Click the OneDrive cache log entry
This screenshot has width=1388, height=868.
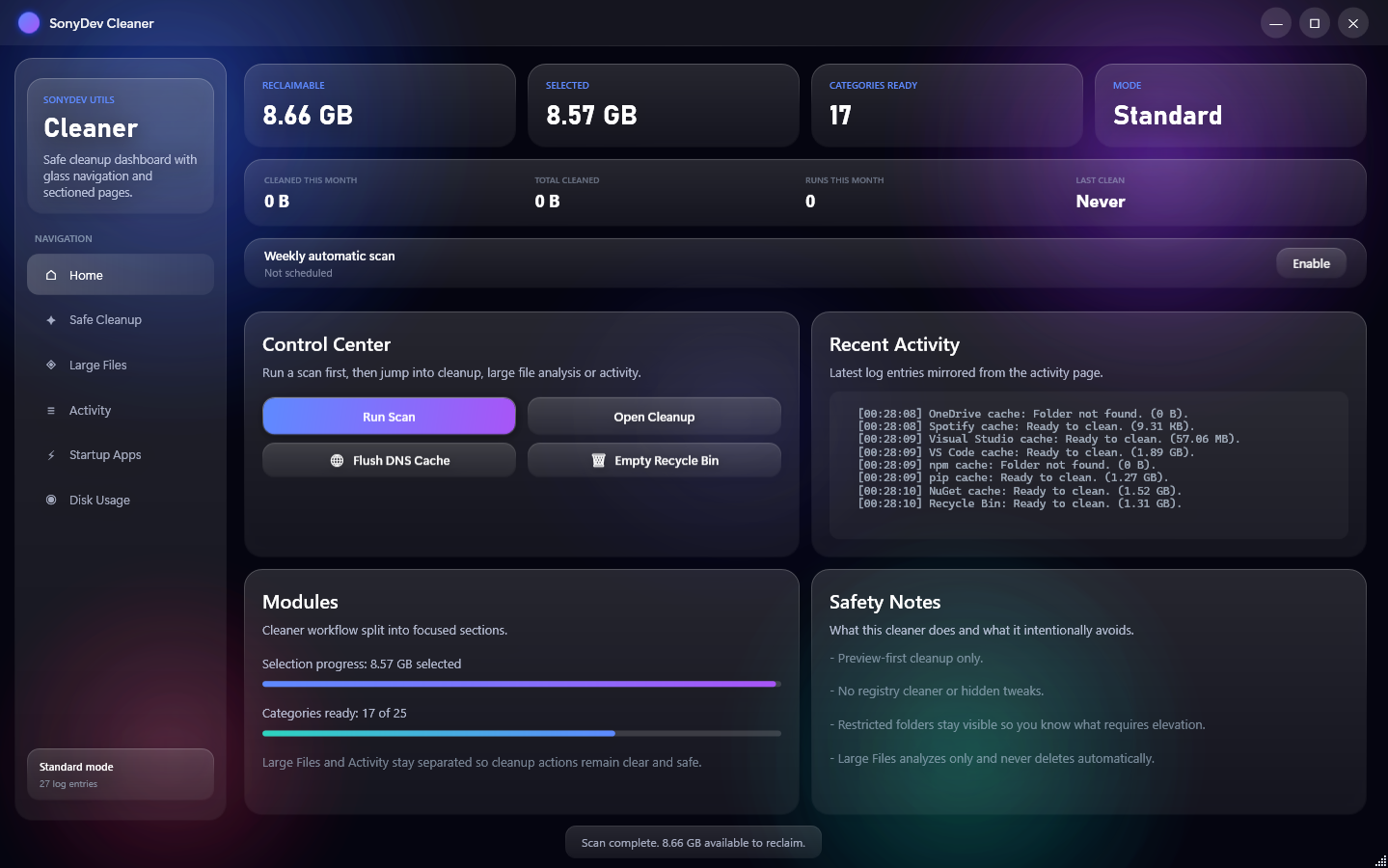tap(1022, 414)
